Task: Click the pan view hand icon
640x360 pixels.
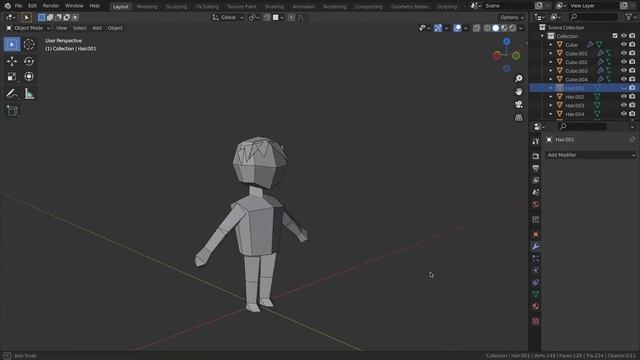Action: (519, 91)
